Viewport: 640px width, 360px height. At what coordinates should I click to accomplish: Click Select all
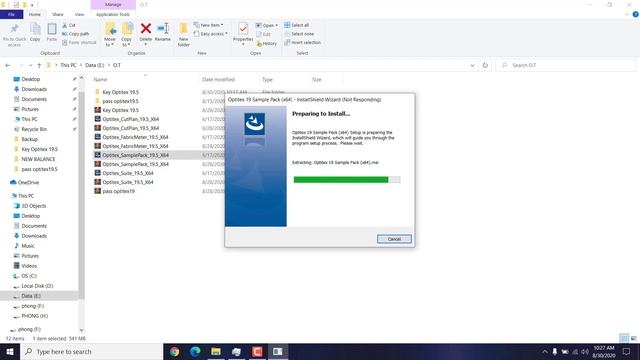click(297, 25)
